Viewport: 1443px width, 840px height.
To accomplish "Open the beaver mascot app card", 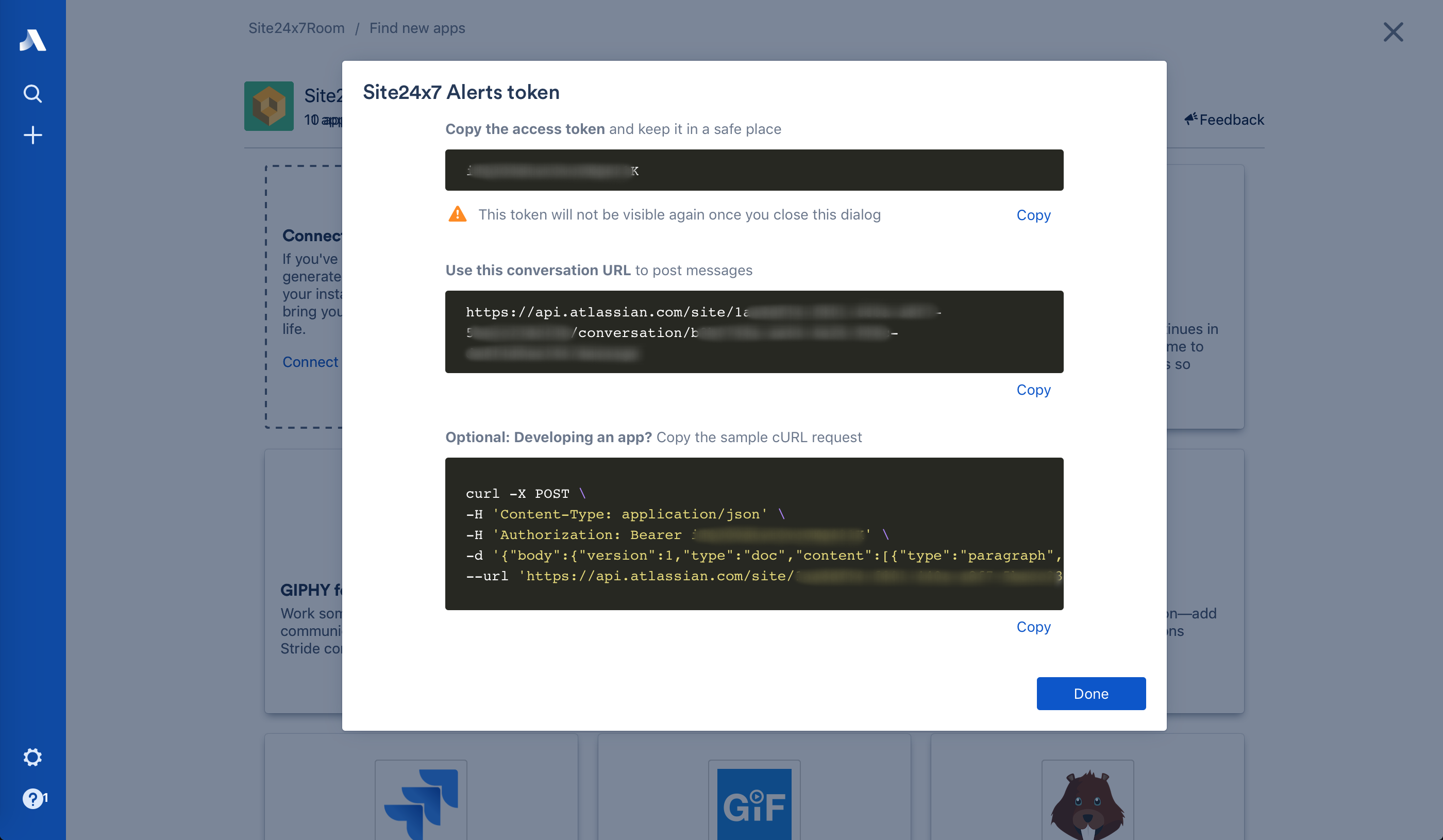I will click(1087, 800).
